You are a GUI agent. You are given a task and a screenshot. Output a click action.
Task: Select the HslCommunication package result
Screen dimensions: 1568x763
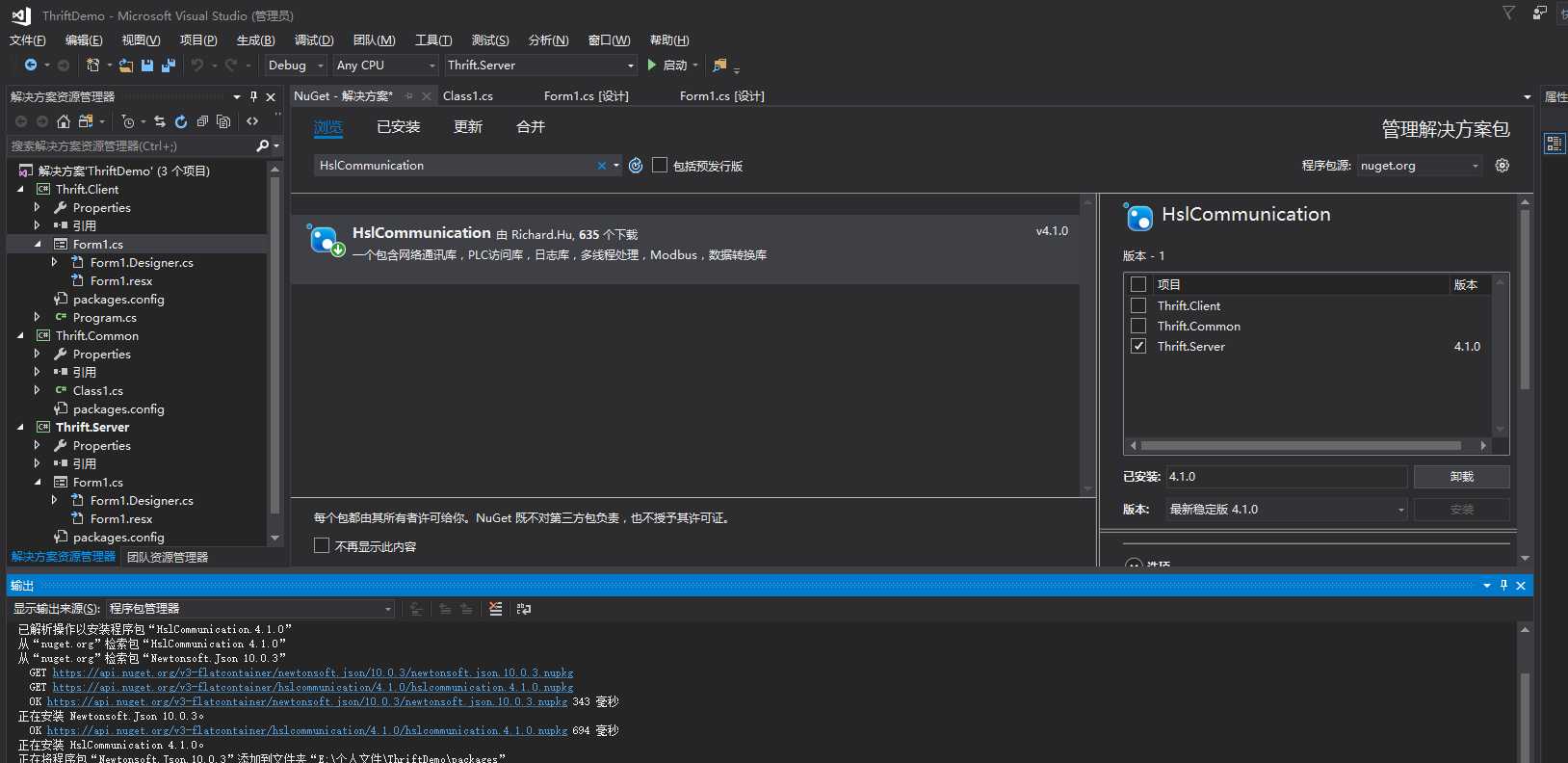[685, 249]
